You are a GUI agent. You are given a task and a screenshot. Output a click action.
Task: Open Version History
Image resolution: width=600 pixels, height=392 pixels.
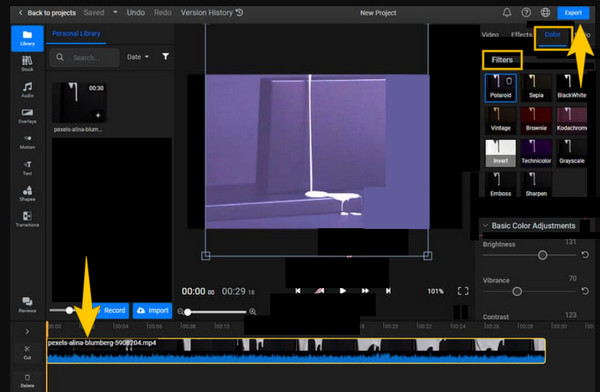(x=212, y=13)
